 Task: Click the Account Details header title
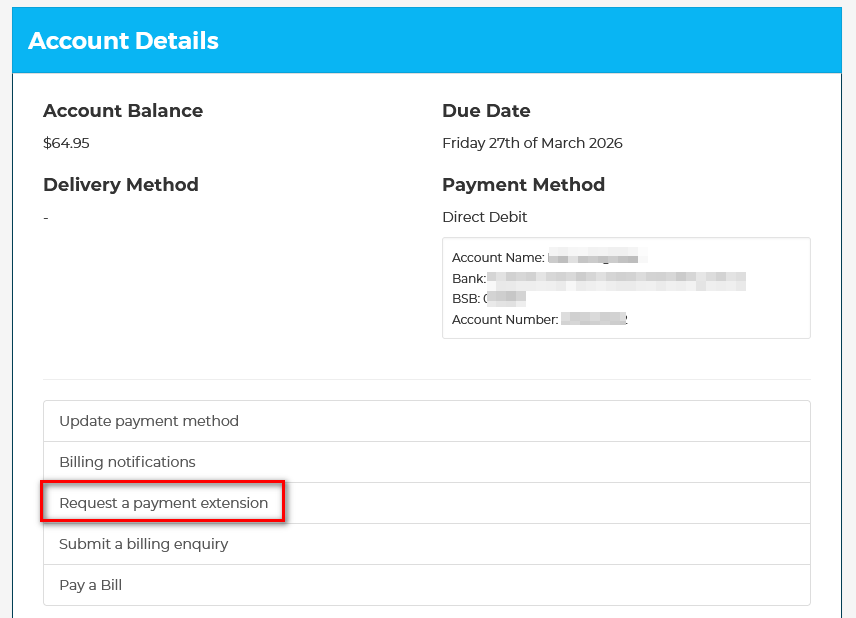(123, 41)
